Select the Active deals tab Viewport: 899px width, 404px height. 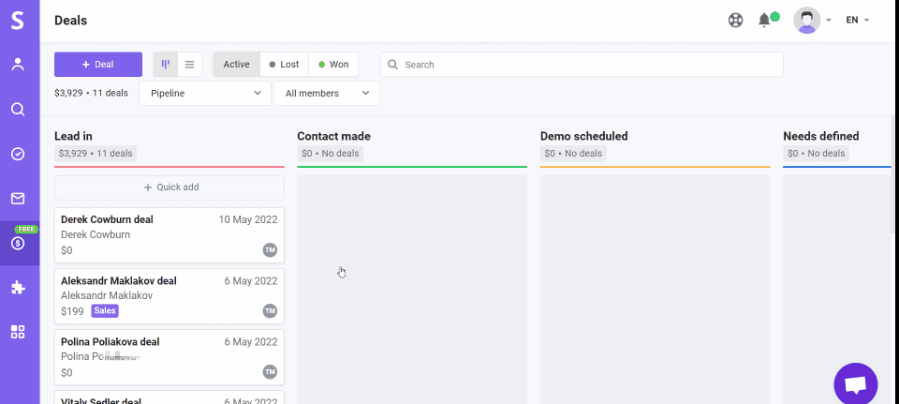pyautogui.click(x=236, y=64)
